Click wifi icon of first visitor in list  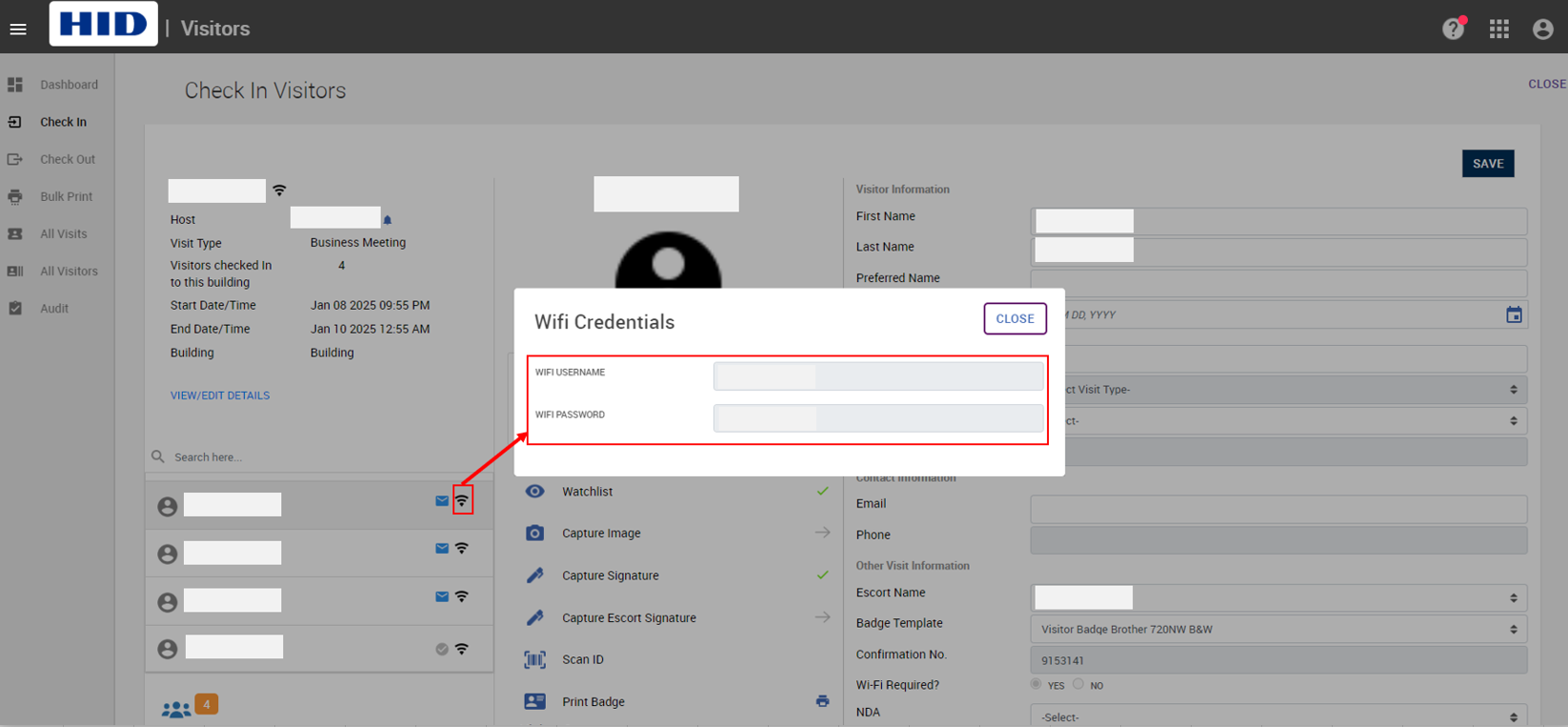[x=462, y=501]
